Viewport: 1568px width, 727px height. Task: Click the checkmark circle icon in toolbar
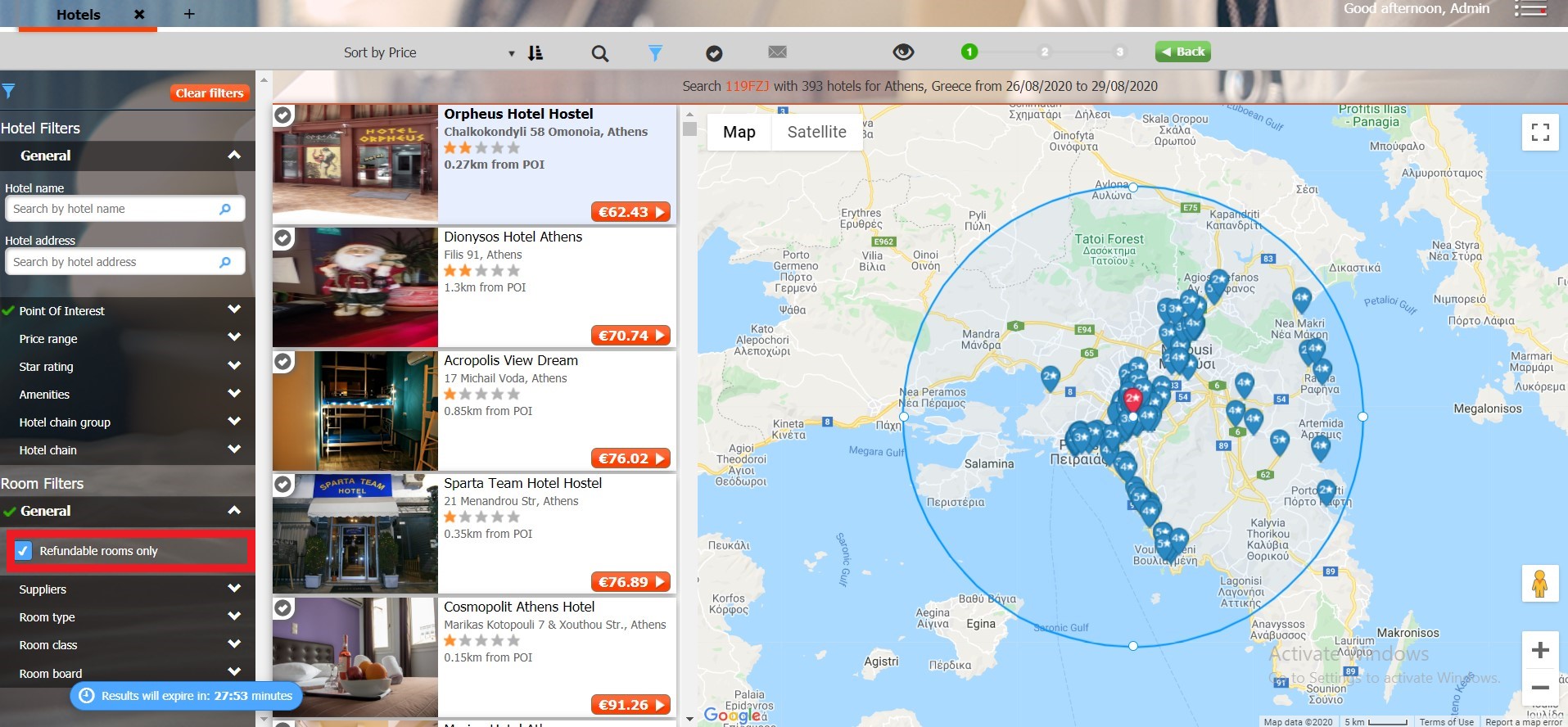tap(714, 53)
